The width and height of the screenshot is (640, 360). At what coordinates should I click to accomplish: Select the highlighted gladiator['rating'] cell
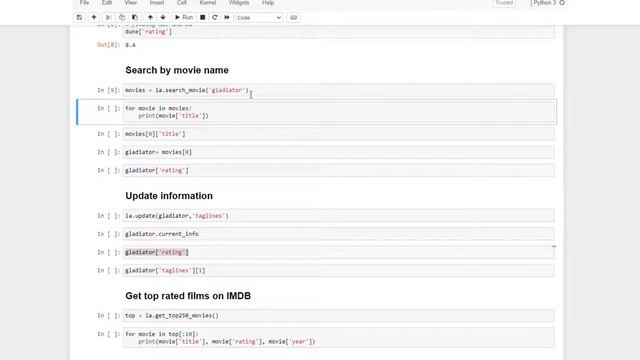point(338,252)
